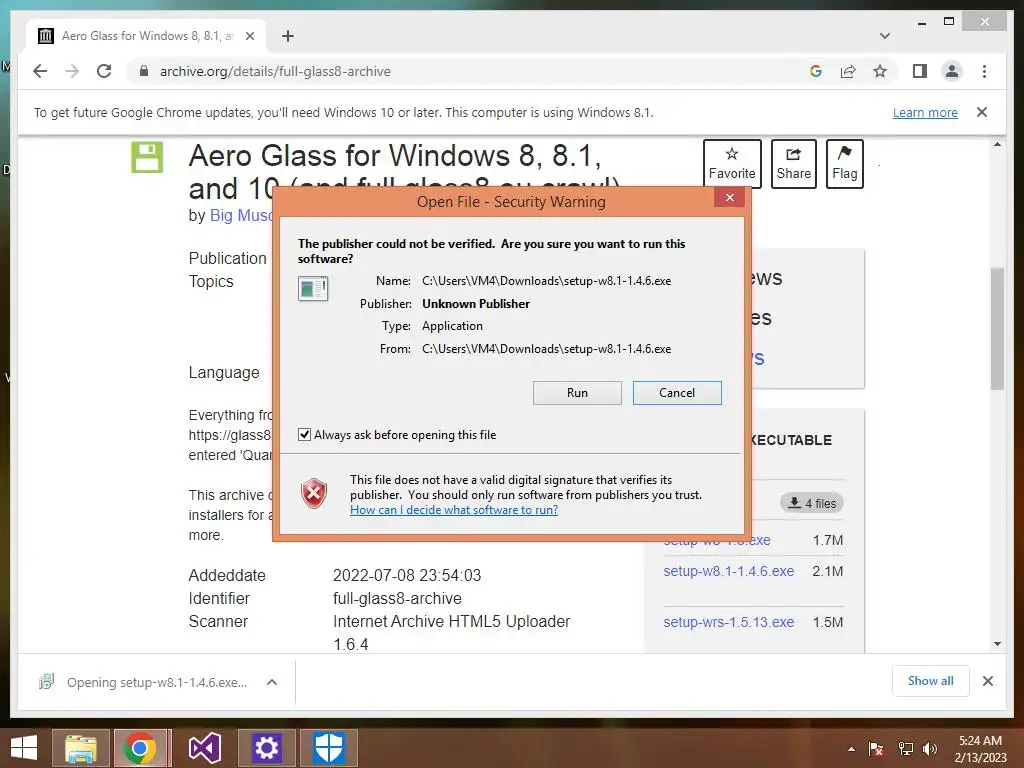Open the tab search chevron

(884, 36)
